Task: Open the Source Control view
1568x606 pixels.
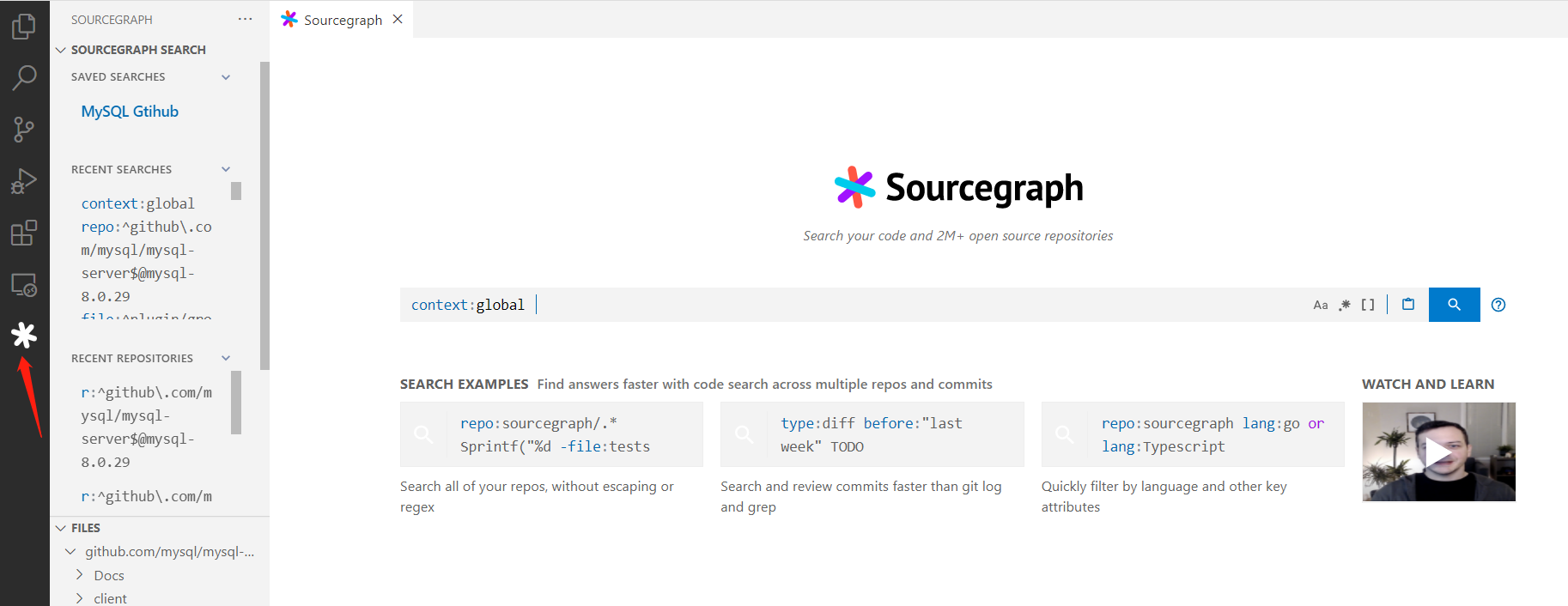Action: [24, 130]
